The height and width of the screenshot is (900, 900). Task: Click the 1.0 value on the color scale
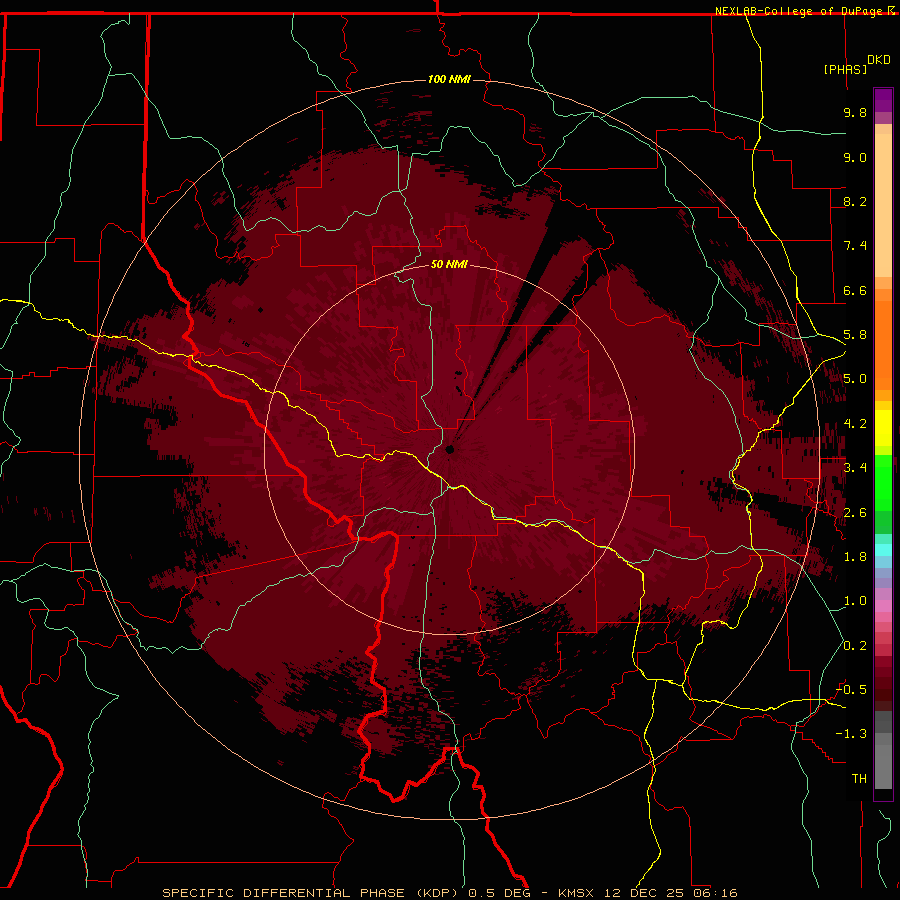click(855, 601)
